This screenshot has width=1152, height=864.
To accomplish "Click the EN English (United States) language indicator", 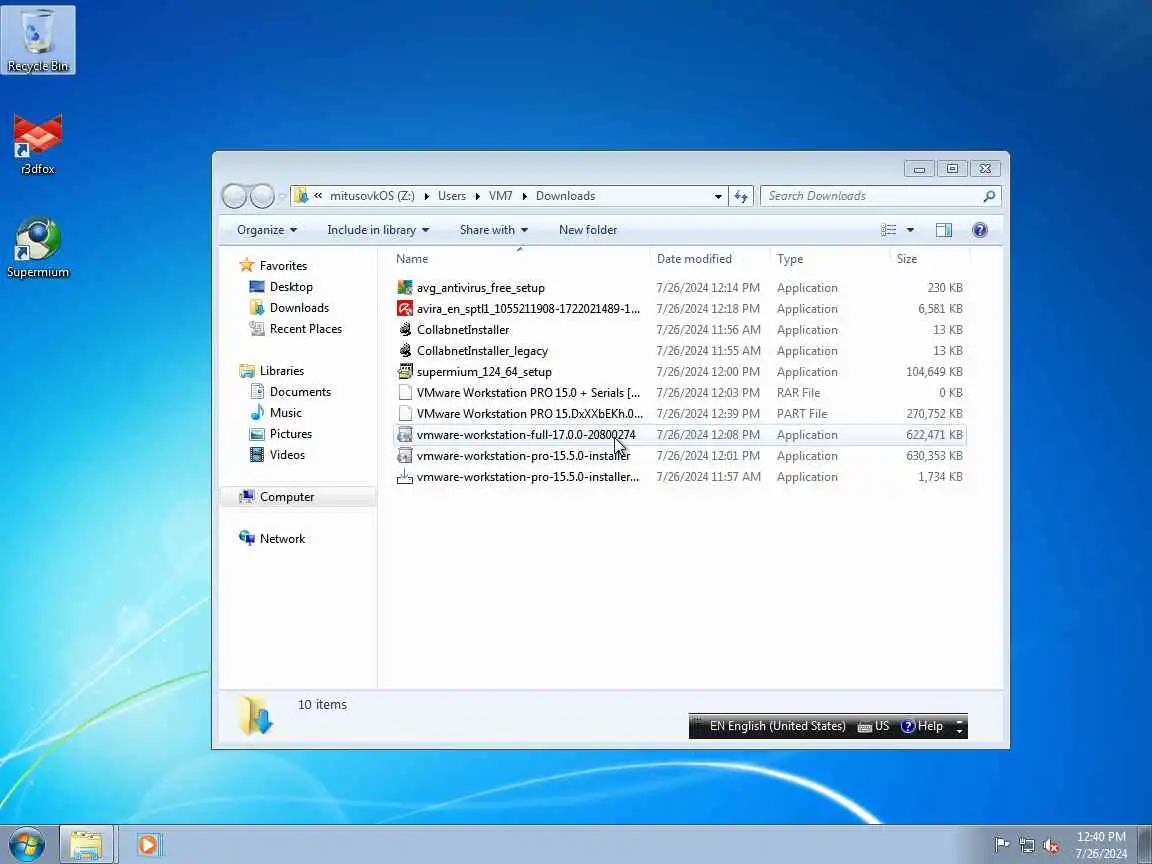I will (x=777, y=726).
